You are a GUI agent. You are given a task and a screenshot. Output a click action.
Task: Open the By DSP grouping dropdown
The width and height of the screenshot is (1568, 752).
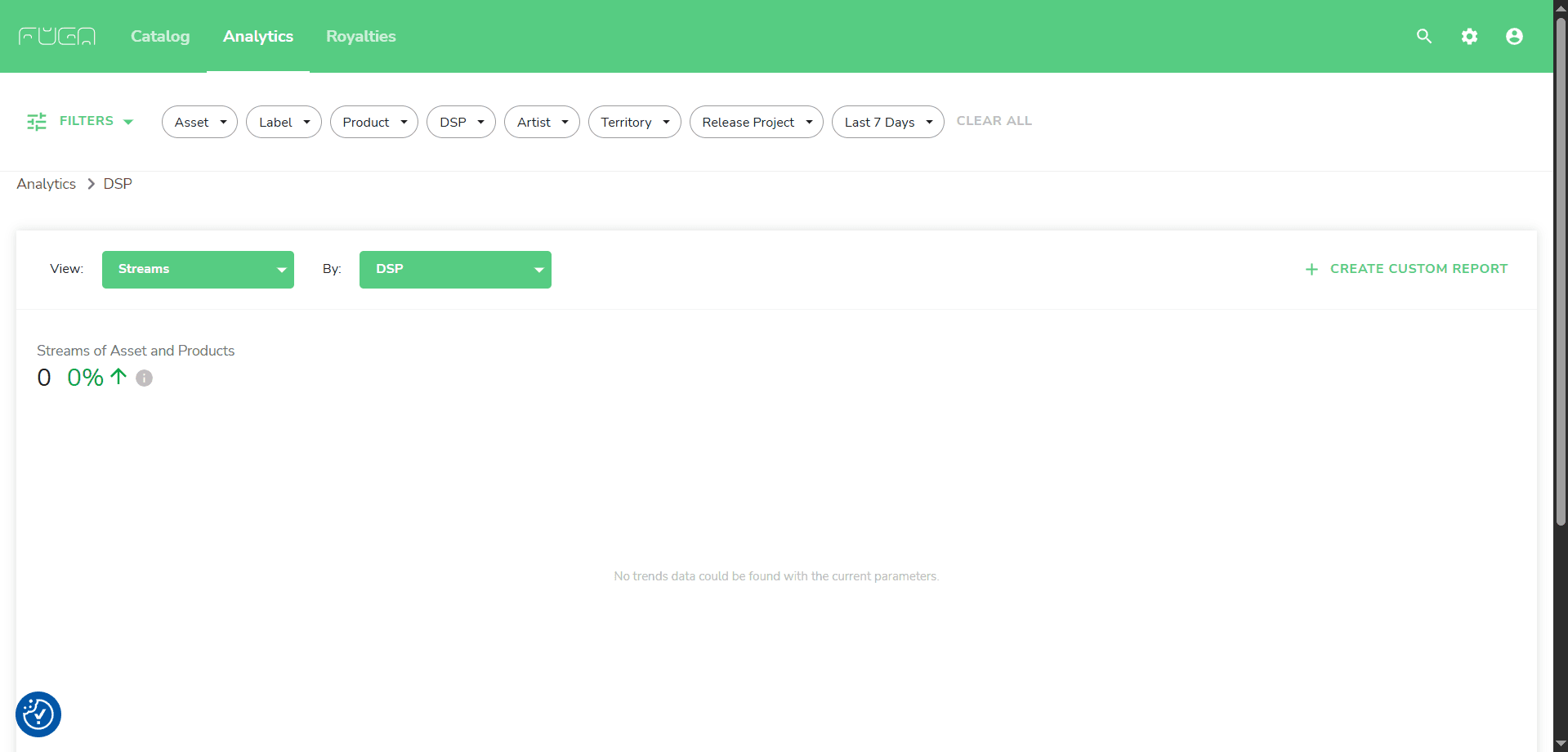click(x=455, y=270)
